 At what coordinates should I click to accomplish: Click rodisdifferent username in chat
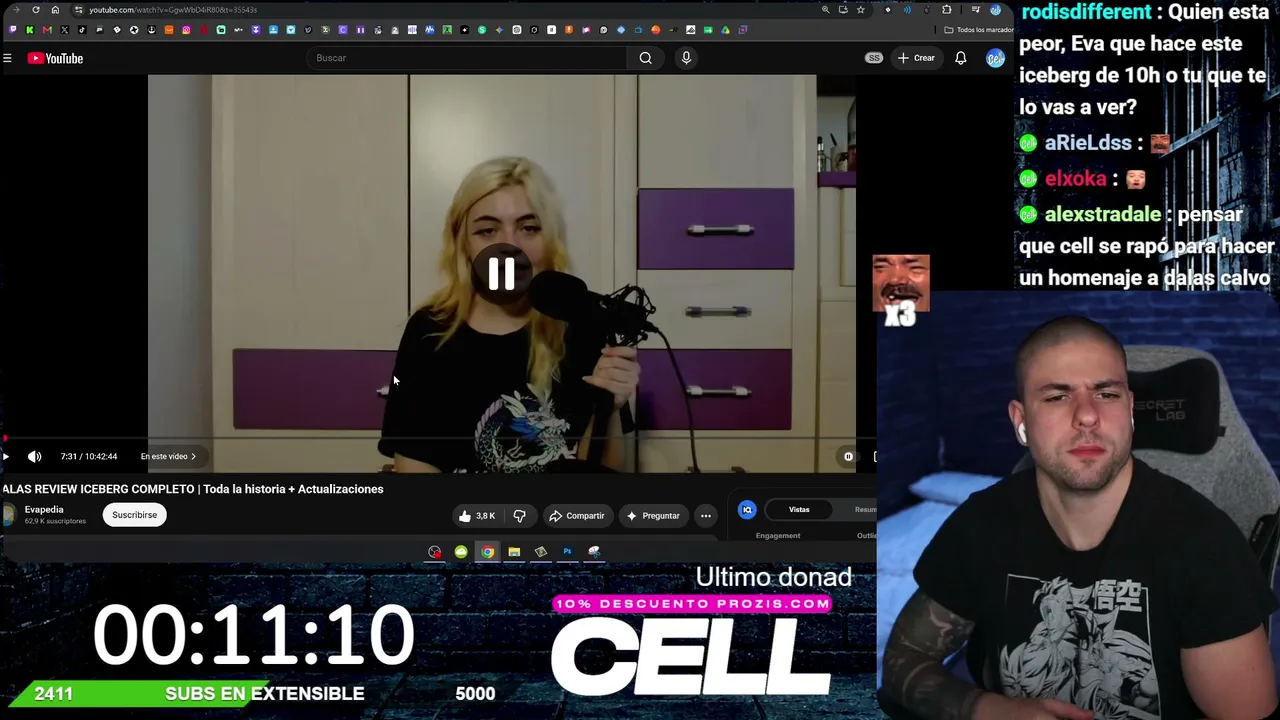pyautogui.click(x=1085, y=13)
